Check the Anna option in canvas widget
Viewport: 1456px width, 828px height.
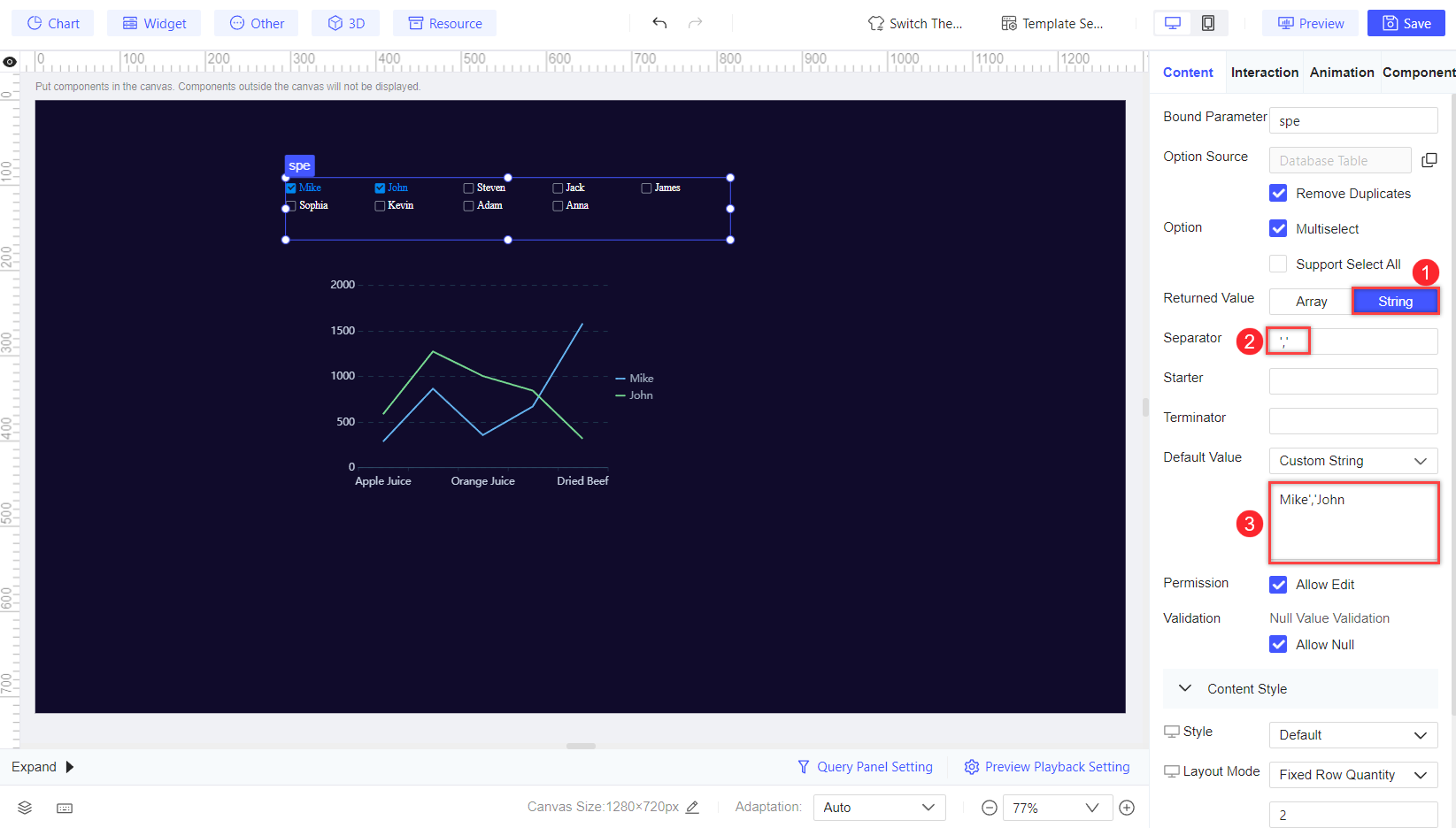pyautogui.click(x=558, y=205)
